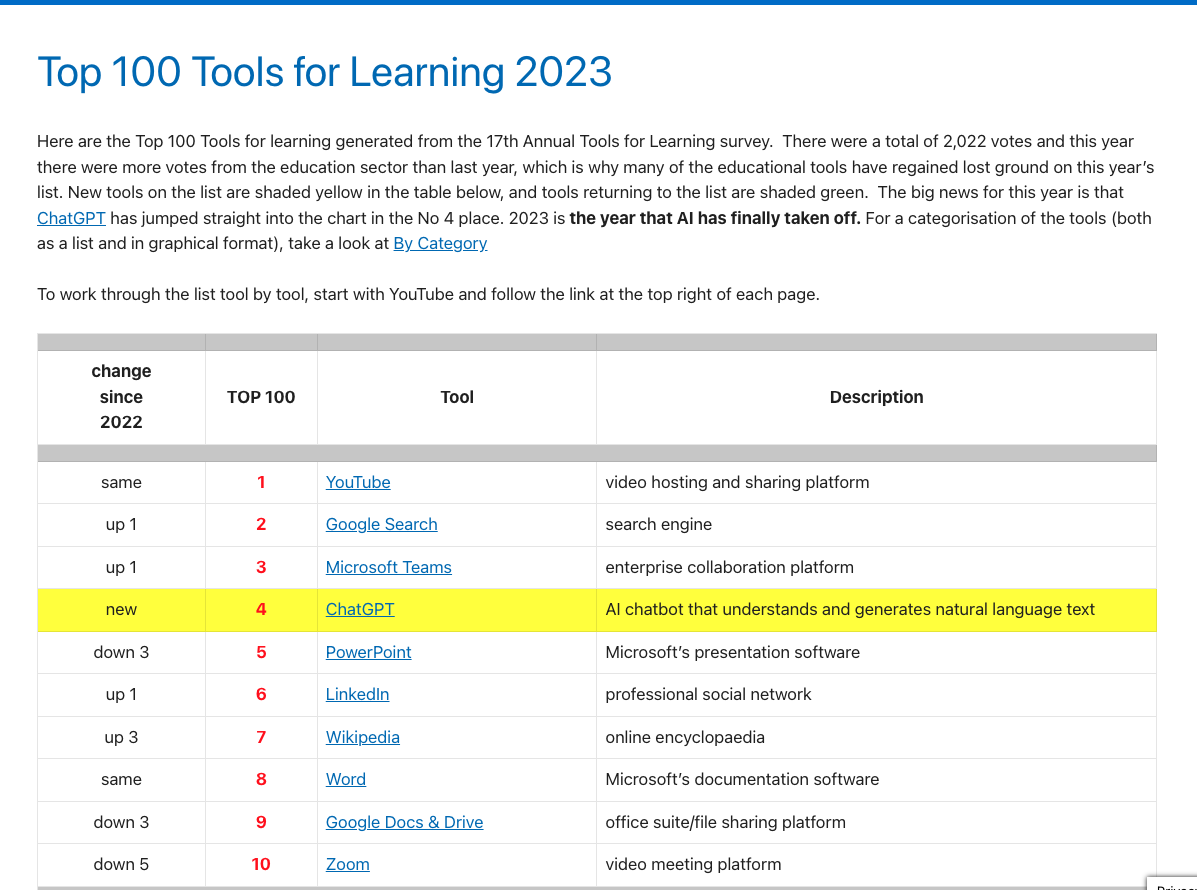
Task: Click rank number 10 in Zoom row
Action: [261, 864]
